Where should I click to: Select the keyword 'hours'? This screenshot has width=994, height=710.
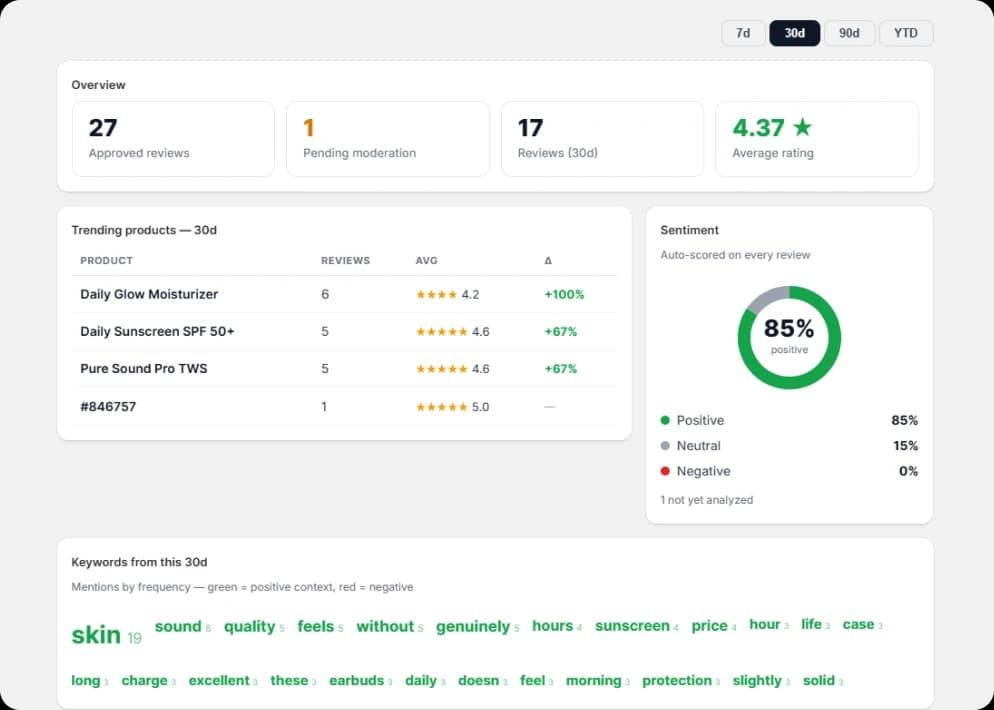[x=553, y=626]
